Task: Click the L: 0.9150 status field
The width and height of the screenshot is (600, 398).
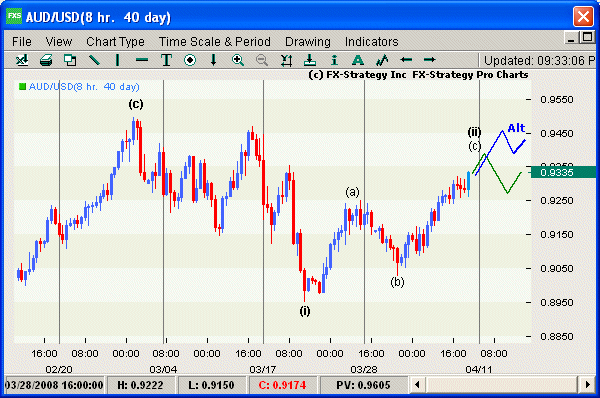Action: point(211,385)
